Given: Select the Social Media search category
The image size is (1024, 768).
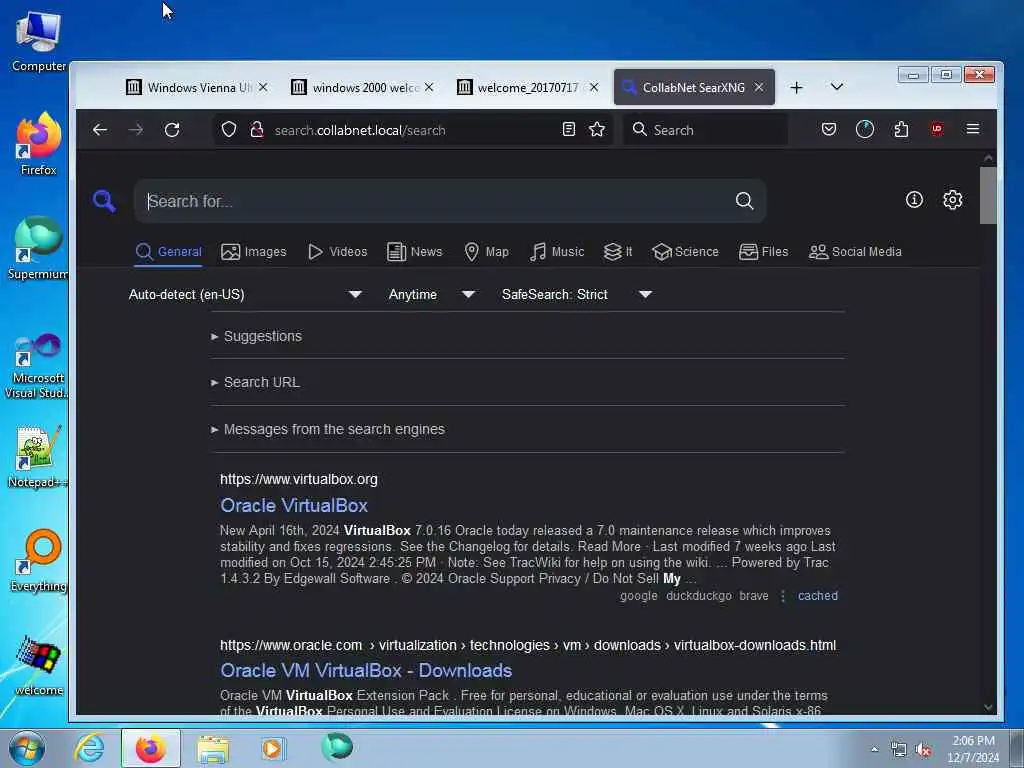Looking at the screenshot, I should 855,251.
